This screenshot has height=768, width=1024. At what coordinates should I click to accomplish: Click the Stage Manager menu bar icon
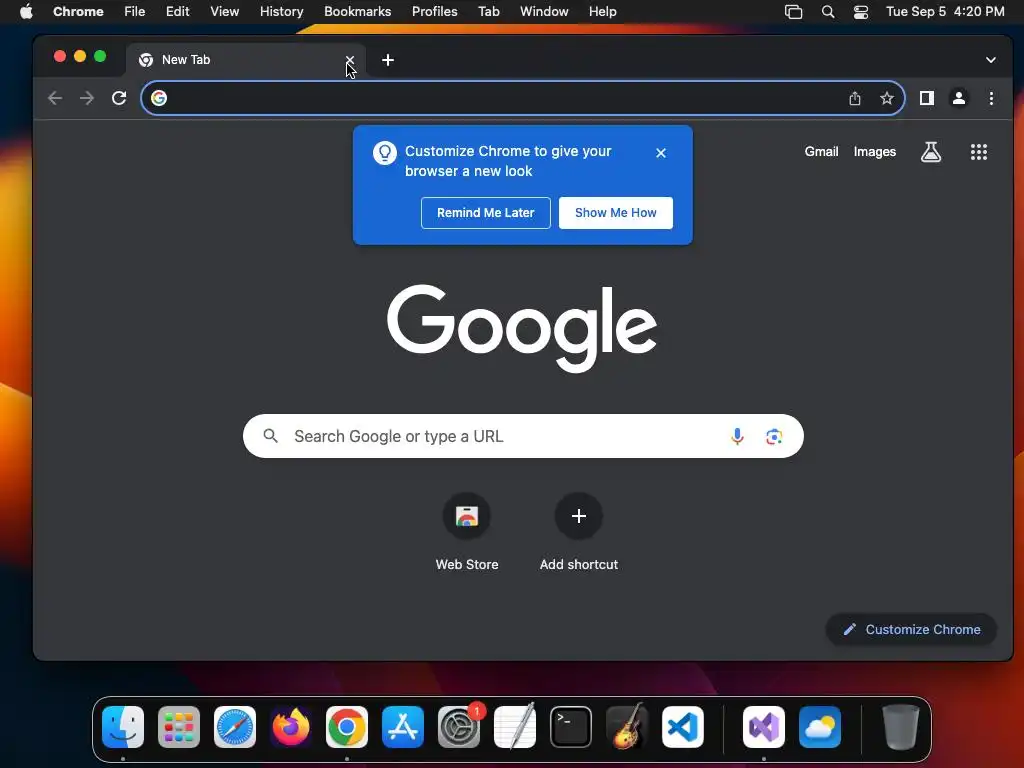click(x=793, y=12)
